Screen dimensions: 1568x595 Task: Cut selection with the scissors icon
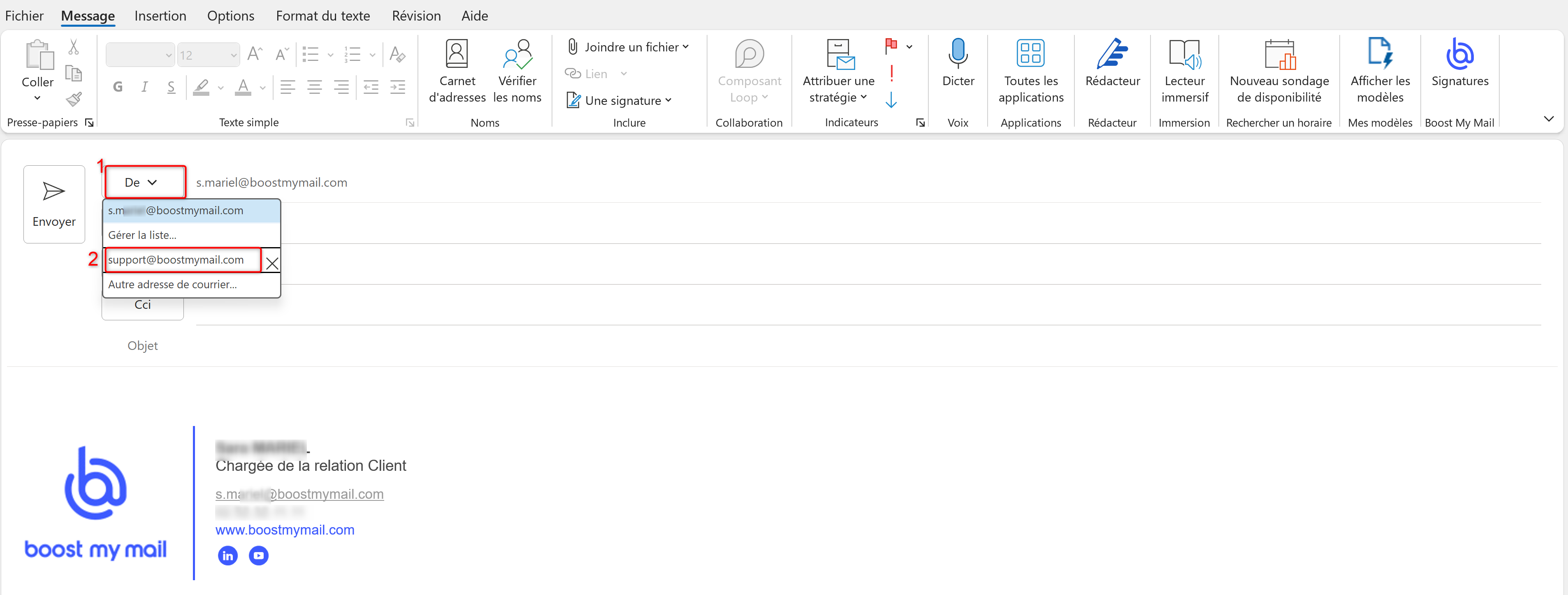(74, 47)
